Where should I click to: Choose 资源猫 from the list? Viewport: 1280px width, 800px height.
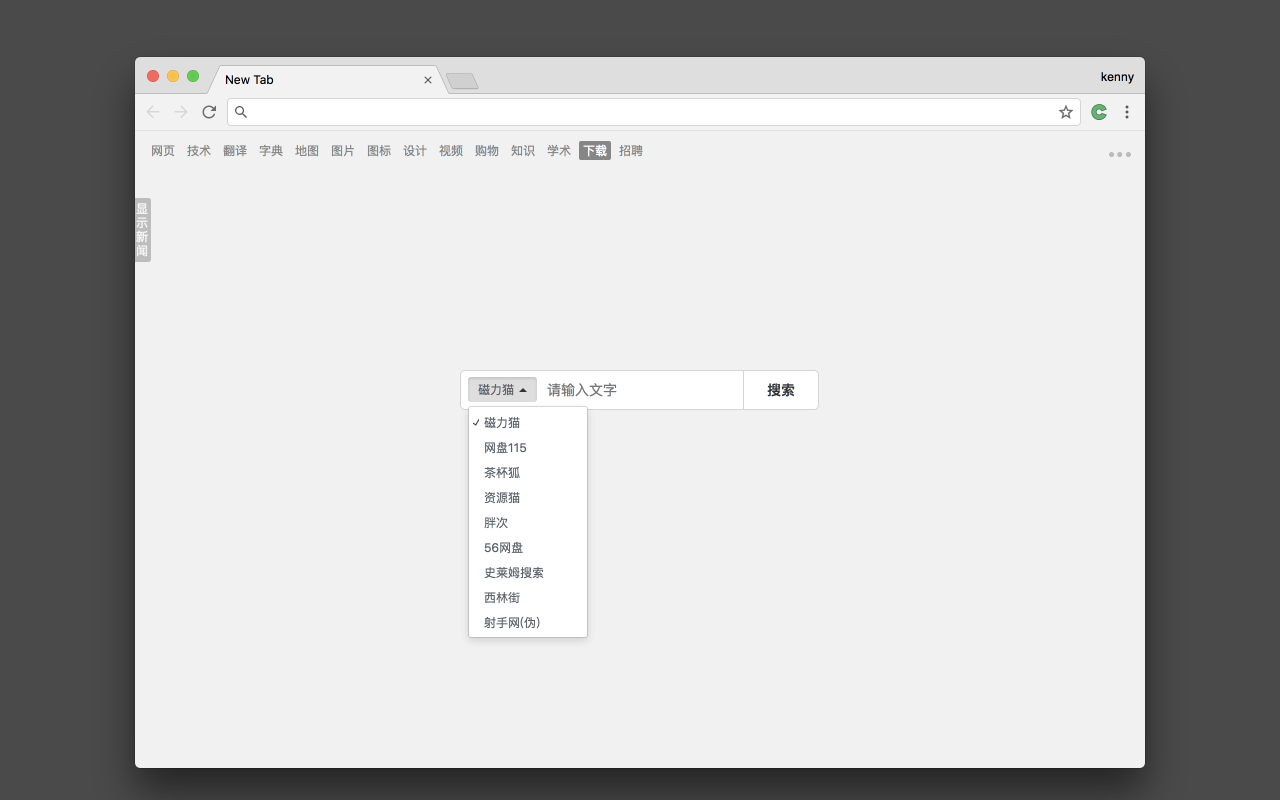pyautogui.click(x=528, y=498)
